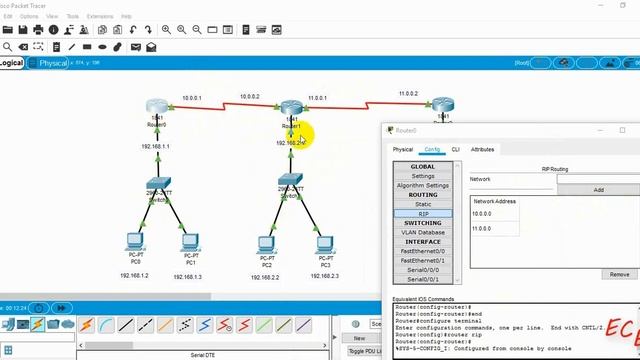Open the Config tab in Router0 window

(432, 149)
